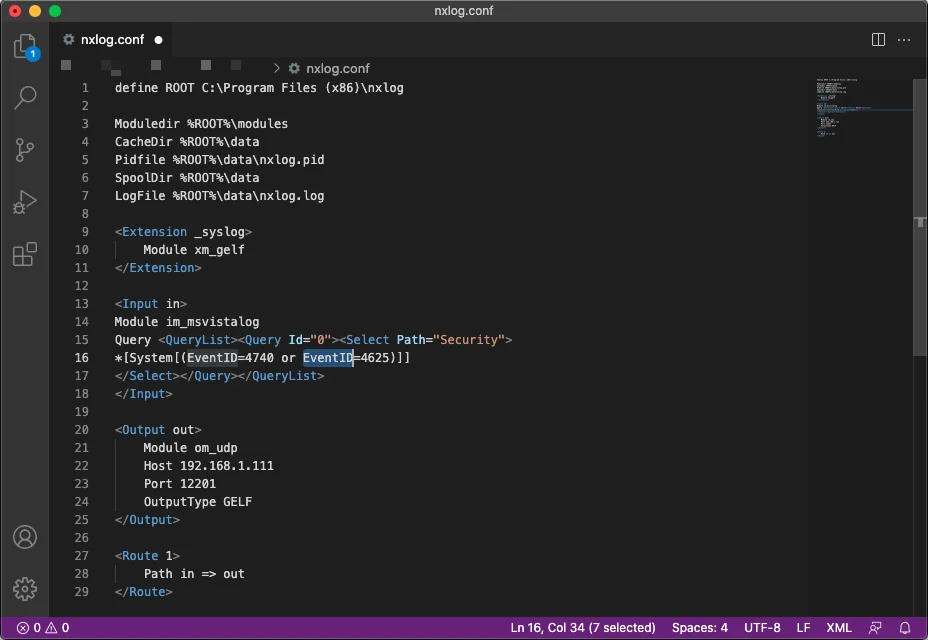Click closing '</Extension>' tag on line 11
This screenshot has width=928, height=640.
(x=158, y=268)
